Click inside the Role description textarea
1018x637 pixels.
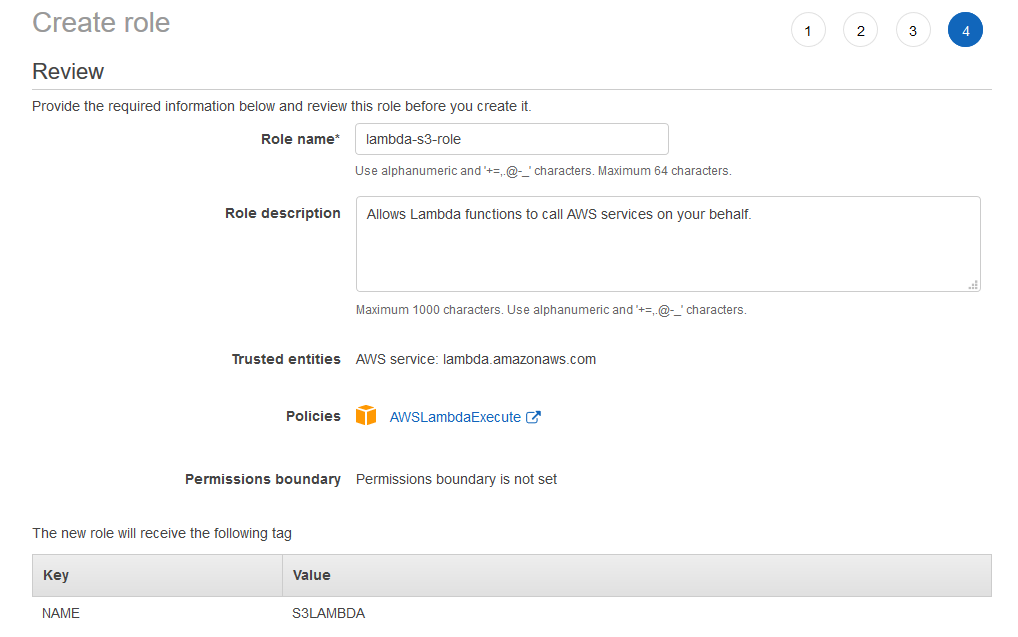pyautogui.click(x=668, y=244)
